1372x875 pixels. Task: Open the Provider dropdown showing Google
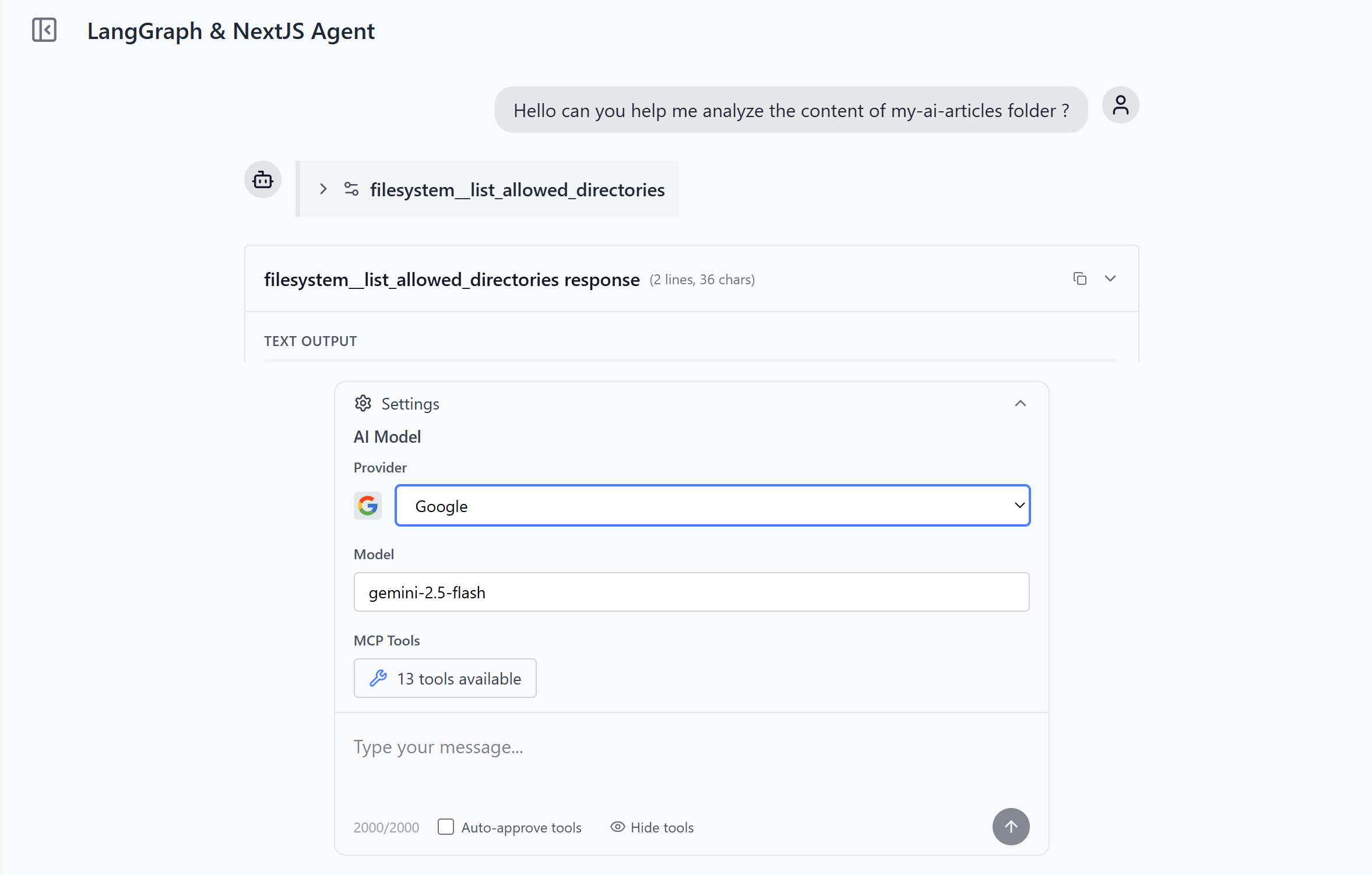(x=712, y=506)
